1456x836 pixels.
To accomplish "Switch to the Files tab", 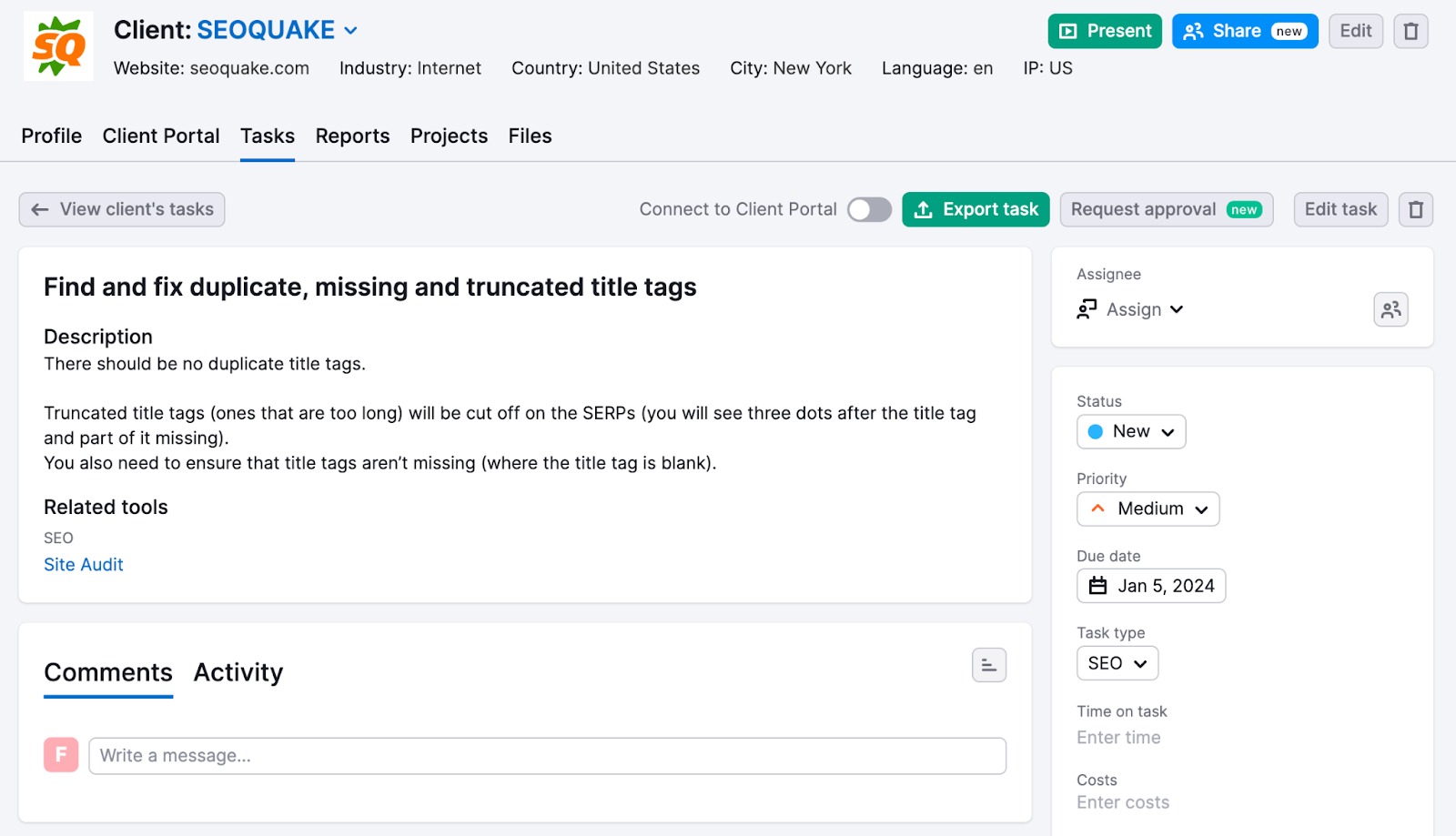I will 530,136.
